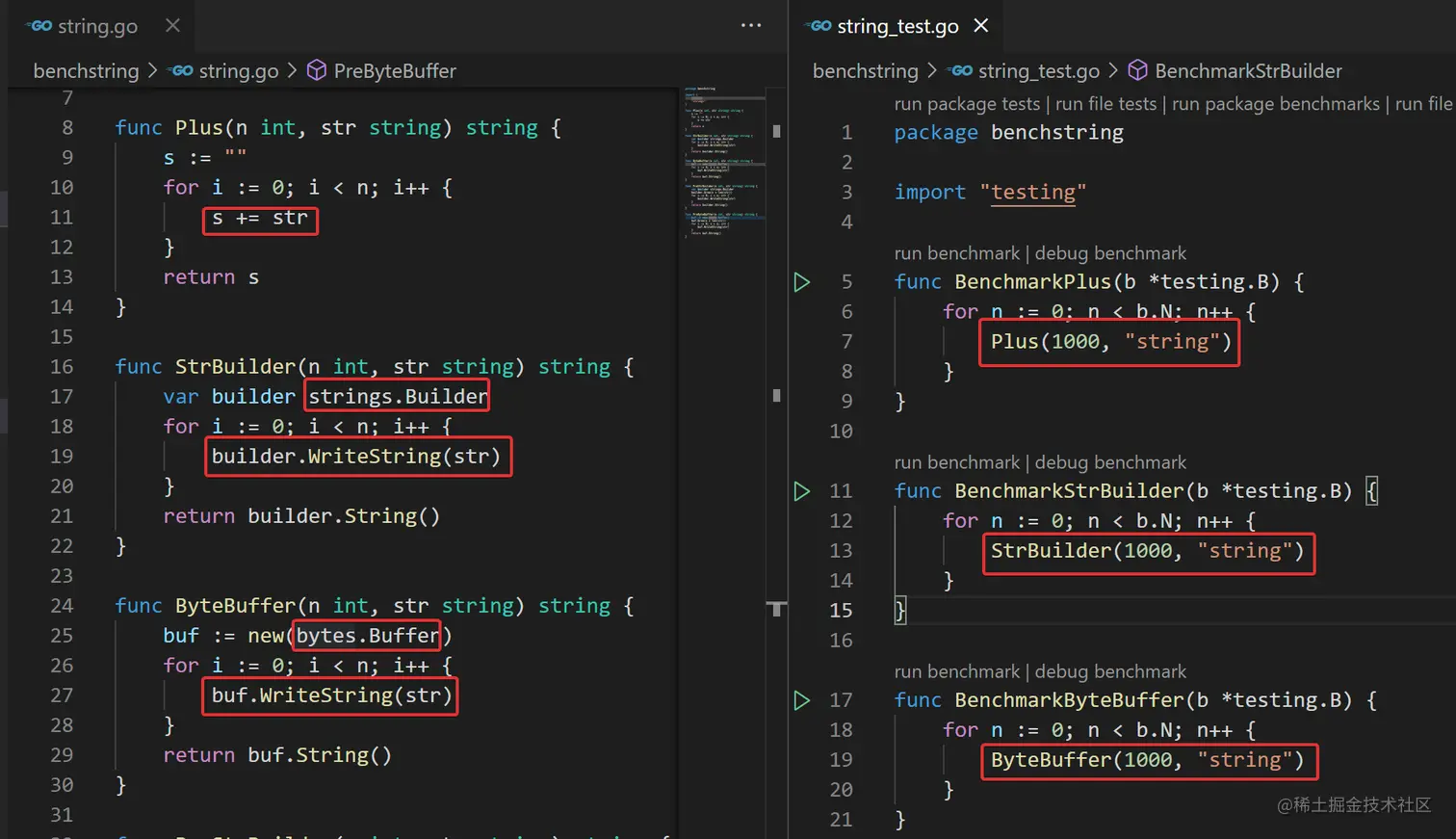Click the Plus function name in string.go
This screenshot has width=1456, height=839.
tap(199, 128)
